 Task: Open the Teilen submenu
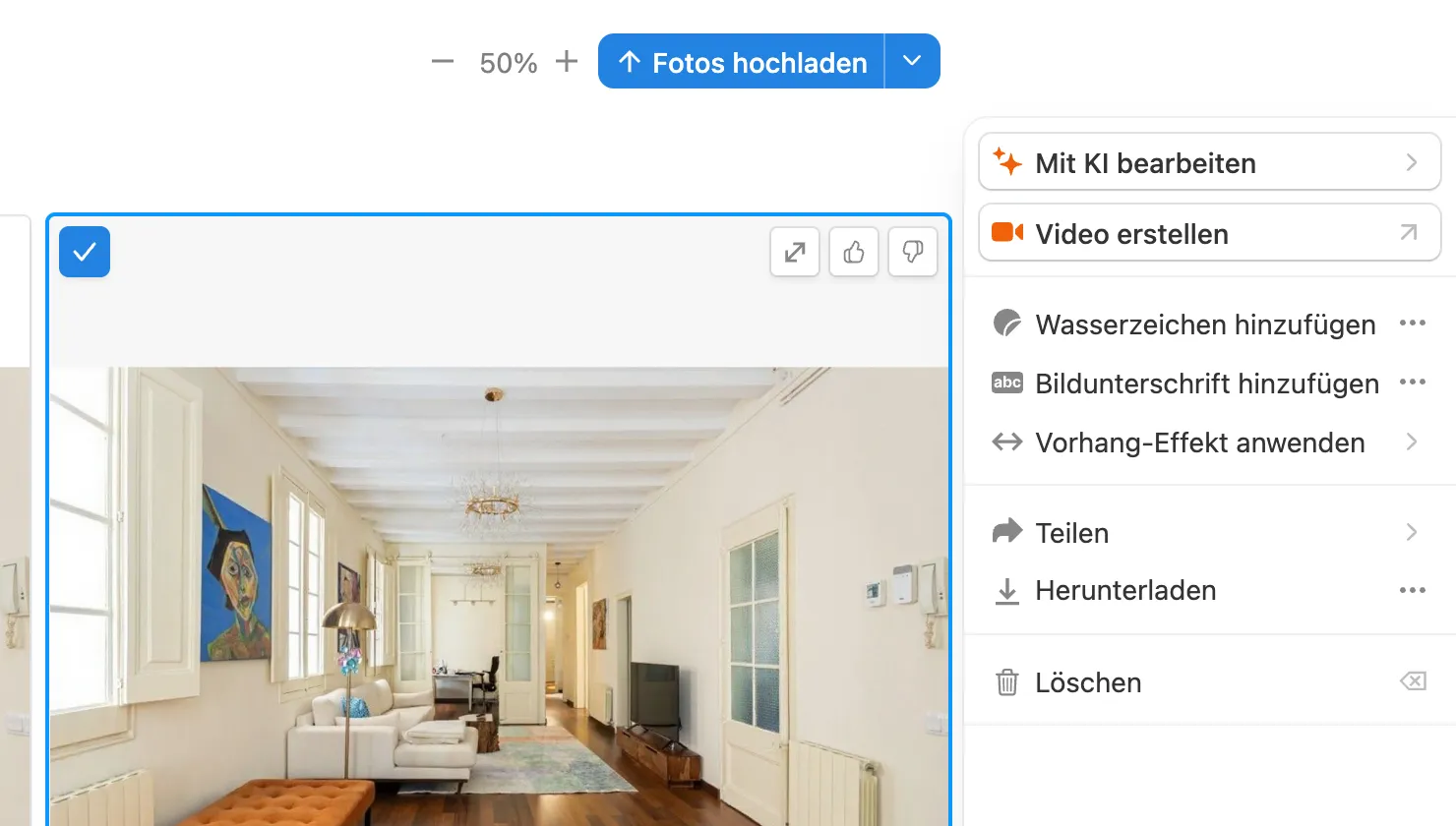coord(1210,533)
